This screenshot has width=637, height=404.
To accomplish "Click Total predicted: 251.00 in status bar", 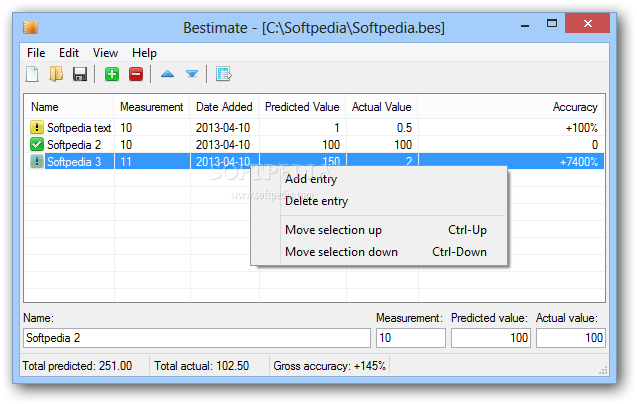I will [x=77, y=366].
